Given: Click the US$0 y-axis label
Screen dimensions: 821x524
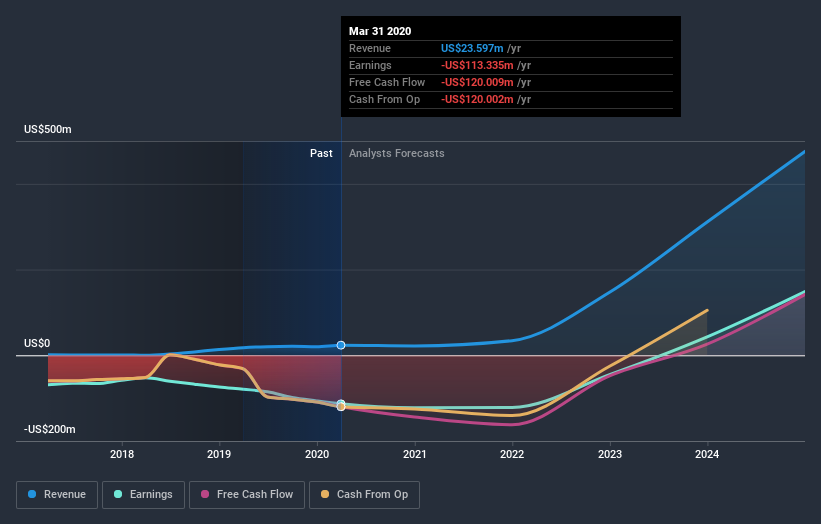Looking at the screenshot, I should point(37,343).
